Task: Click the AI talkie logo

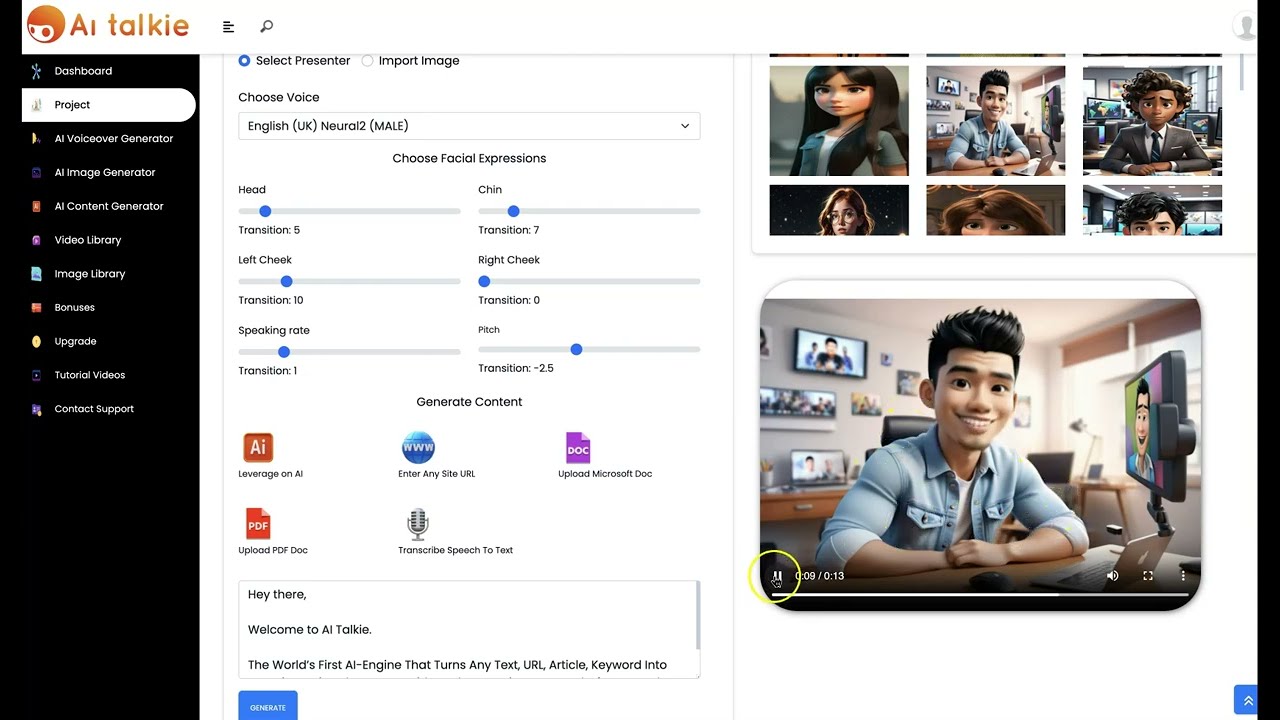Action: (x=108, y=25)
